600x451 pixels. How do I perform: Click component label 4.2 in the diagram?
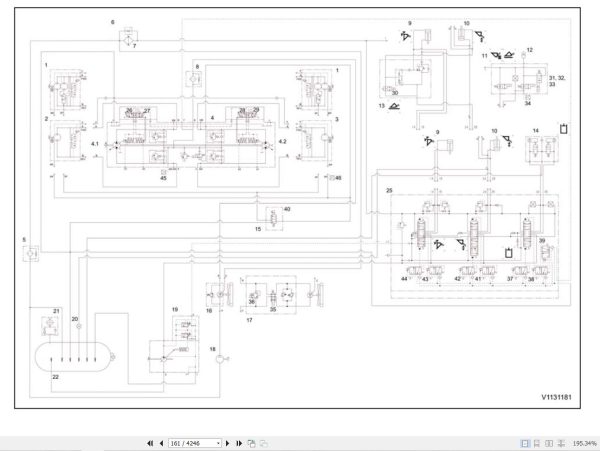click(x=282, y=142)
